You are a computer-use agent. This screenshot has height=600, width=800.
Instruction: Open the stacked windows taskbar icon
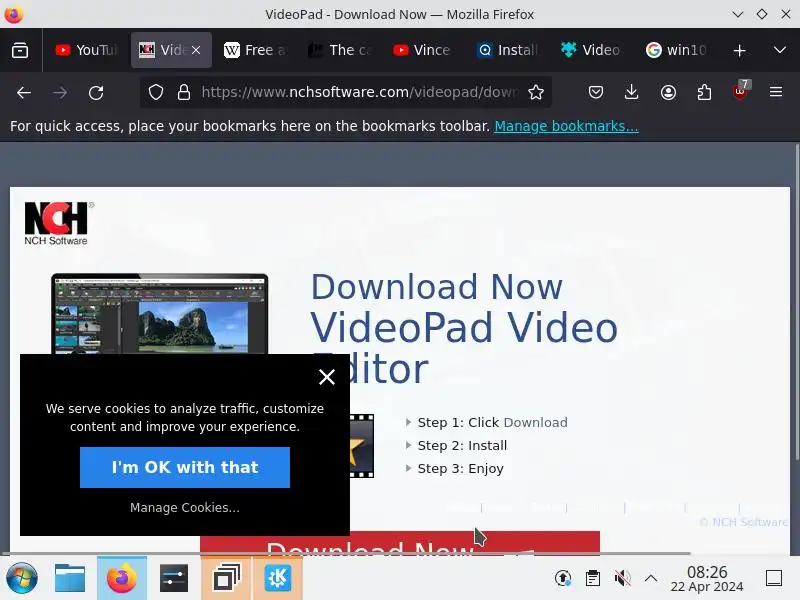(227, 578)
